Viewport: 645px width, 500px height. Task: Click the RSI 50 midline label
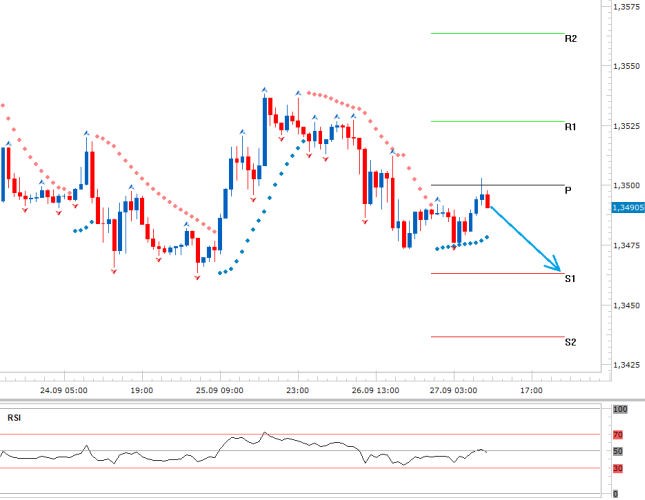[618, 451]
